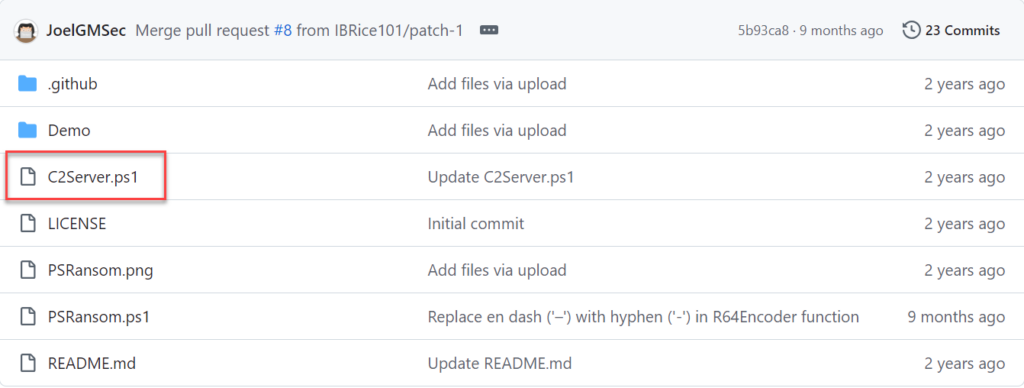Click the README.md file icon
1024x388 pixels.
(x=27, y=363)
